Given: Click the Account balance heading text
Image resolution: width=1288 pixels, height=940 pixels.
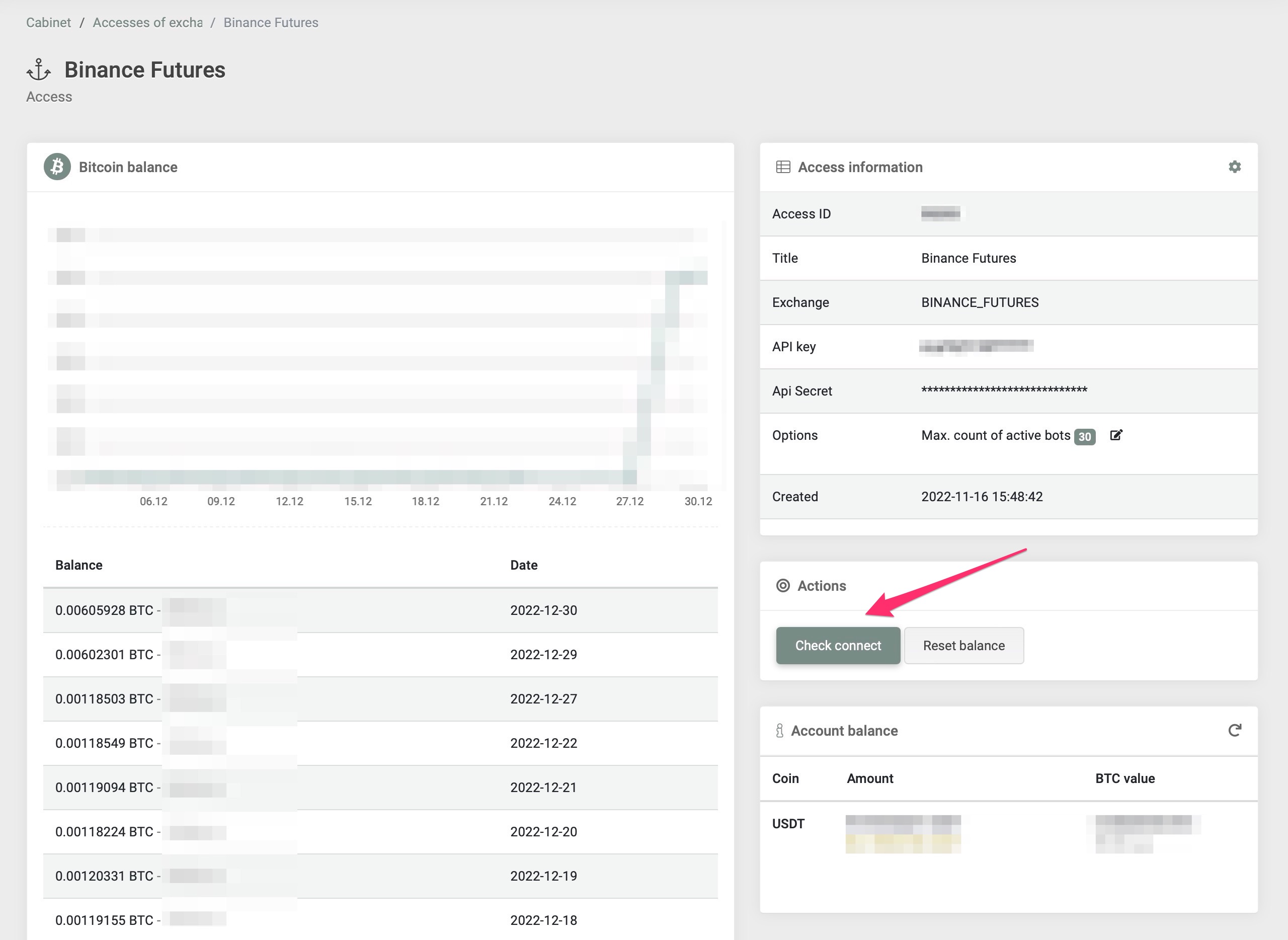Looking at the screenshot, I should pyautogui.click(x=844, y=731).
